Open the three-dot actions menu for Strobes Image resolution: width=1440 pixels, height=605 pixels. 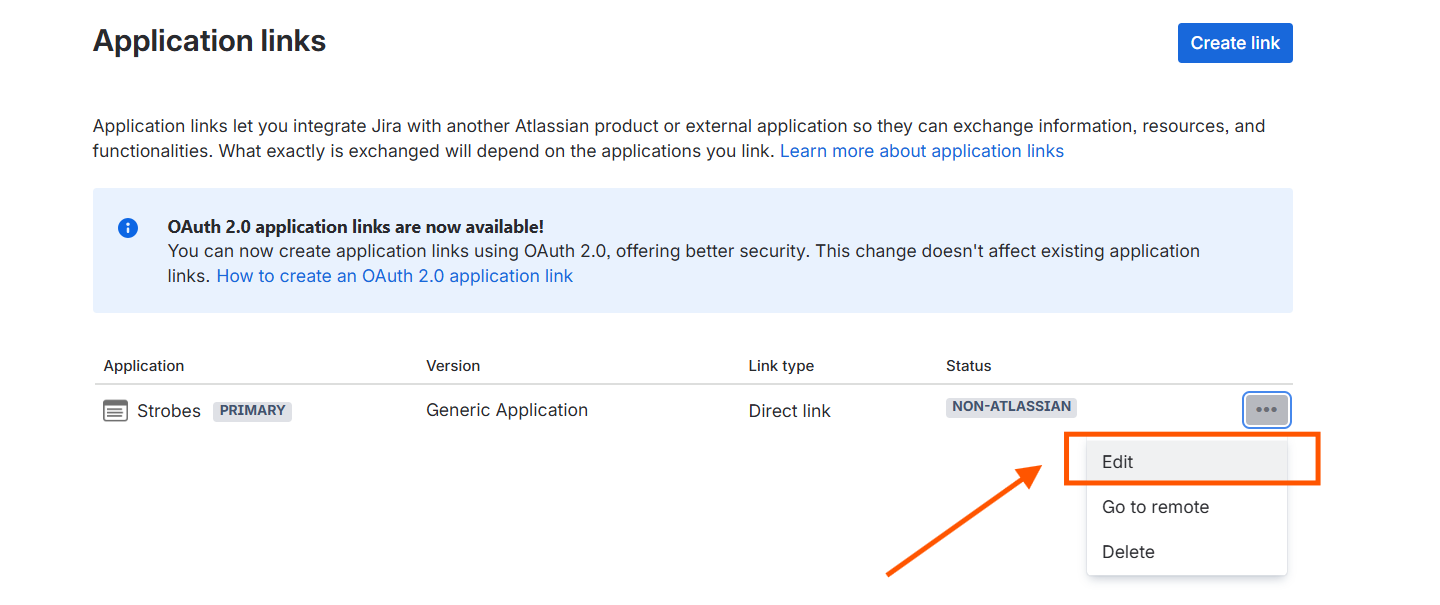pos(1266,410)
